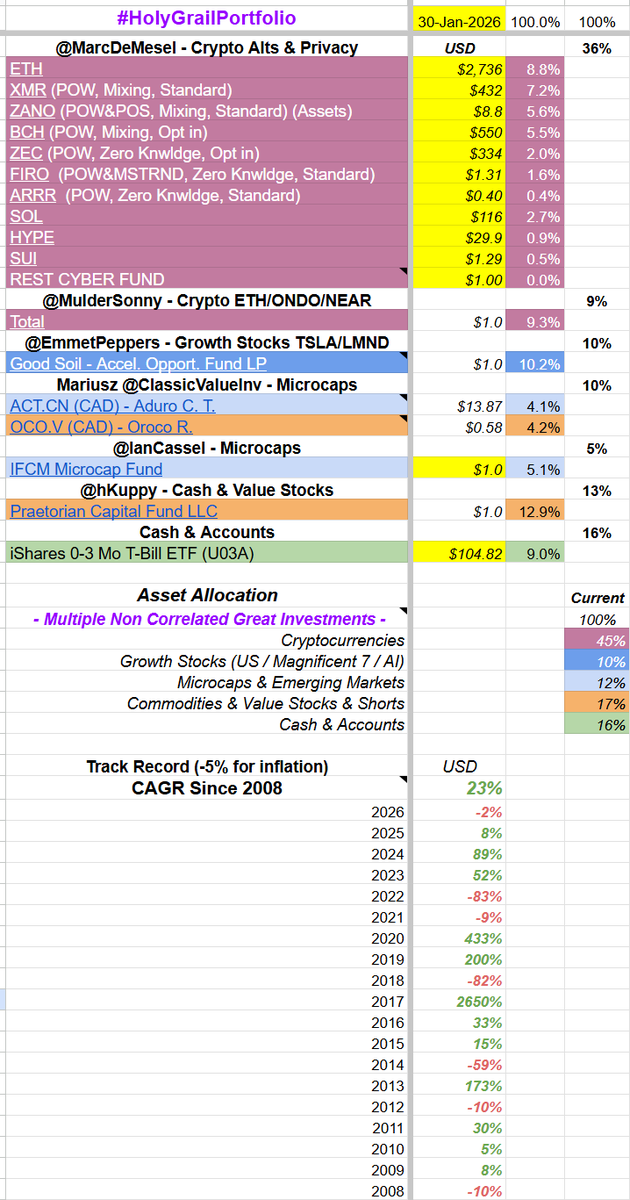This screenshot has width=630, height=1200.
Task: Select the Cryptocurrencies 45% colored cell
Action: point(598,640)
